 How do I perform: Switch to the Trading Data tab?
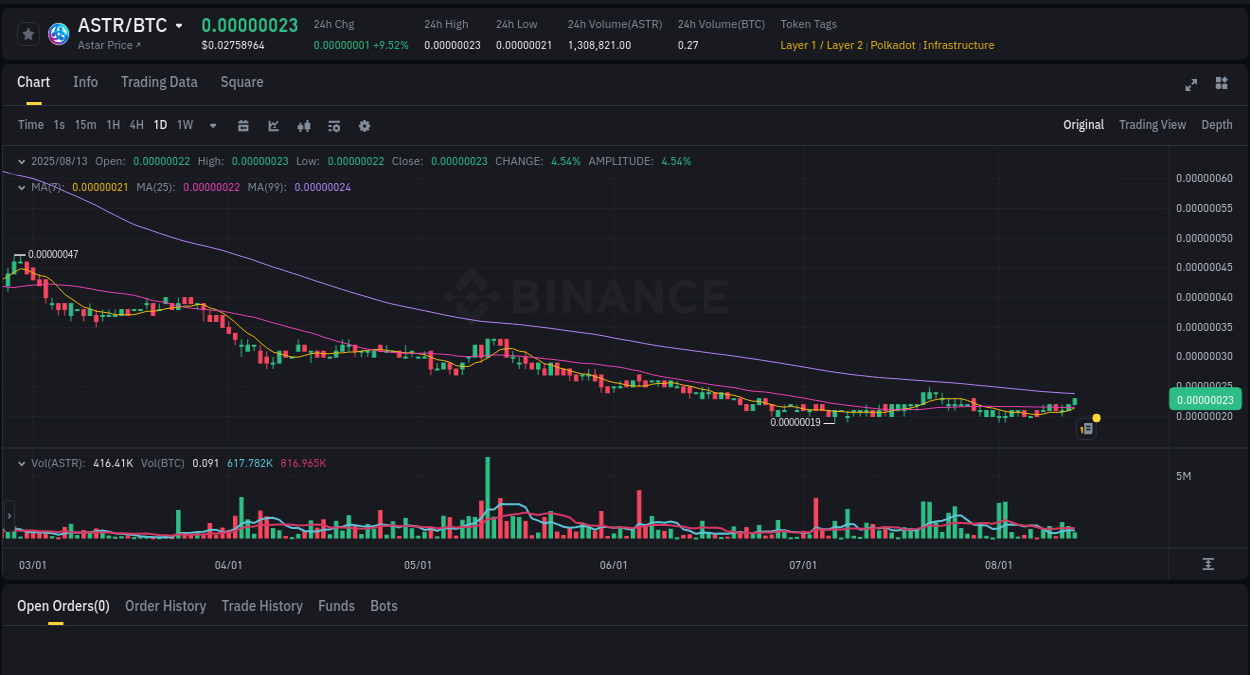click(x=159, y=82)
